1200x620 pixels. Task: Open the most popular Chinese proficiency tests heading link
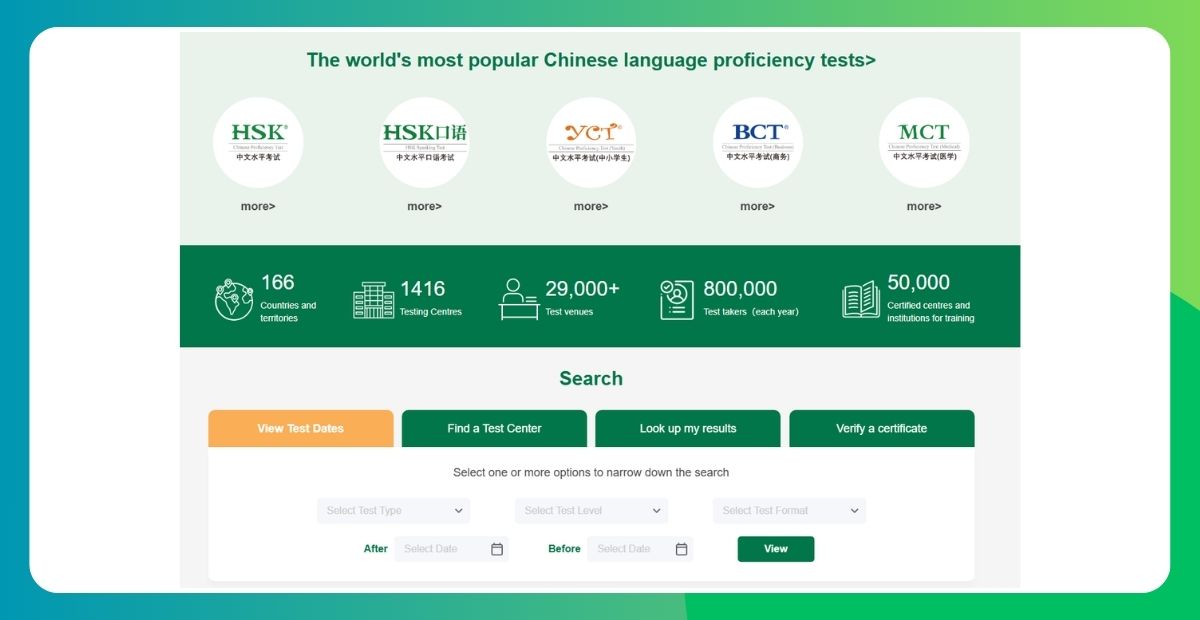pyautogui.click(x=591, y=60)
